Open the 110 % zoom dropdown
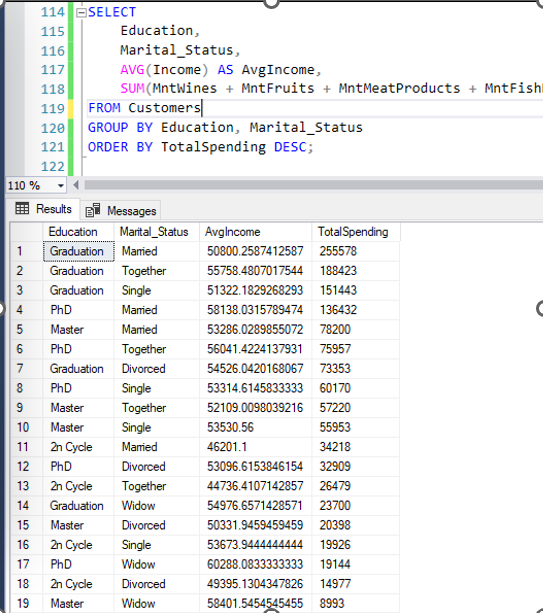The height and width of the screenshot is (613, 543). point(61,185)
